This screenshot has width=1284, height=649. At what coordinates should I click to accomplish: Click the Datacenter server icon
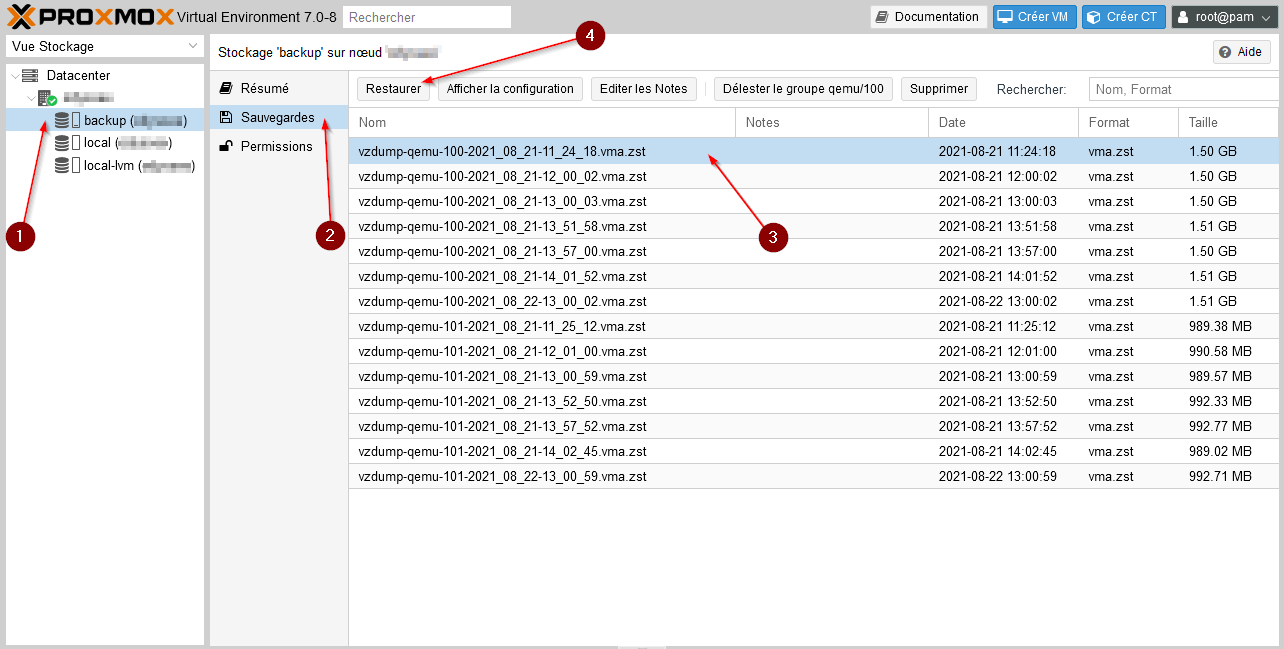point(29,76)
